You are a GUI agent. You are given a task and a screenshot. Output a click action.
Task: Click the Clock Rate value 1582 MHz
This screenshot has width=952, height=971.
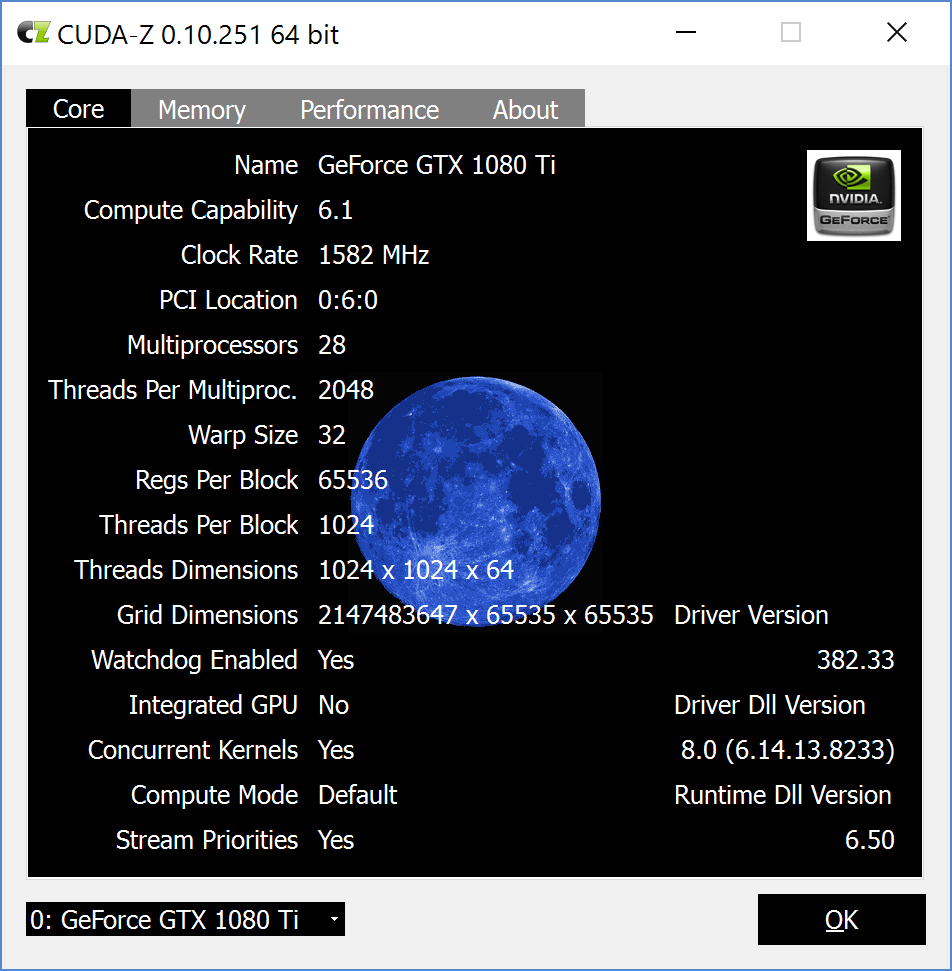(x=373, y=255)
